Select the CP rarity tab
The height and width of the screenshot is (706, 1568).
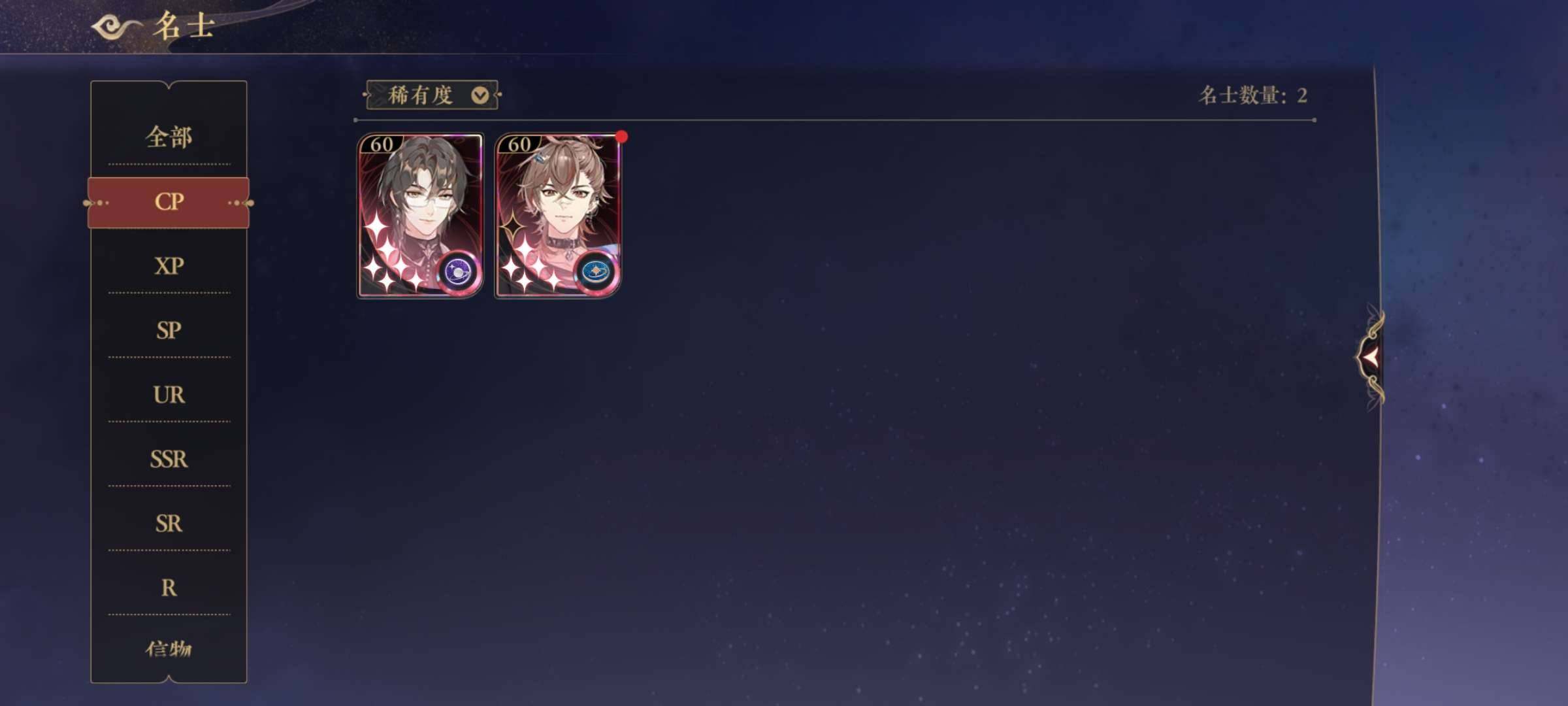169,202
